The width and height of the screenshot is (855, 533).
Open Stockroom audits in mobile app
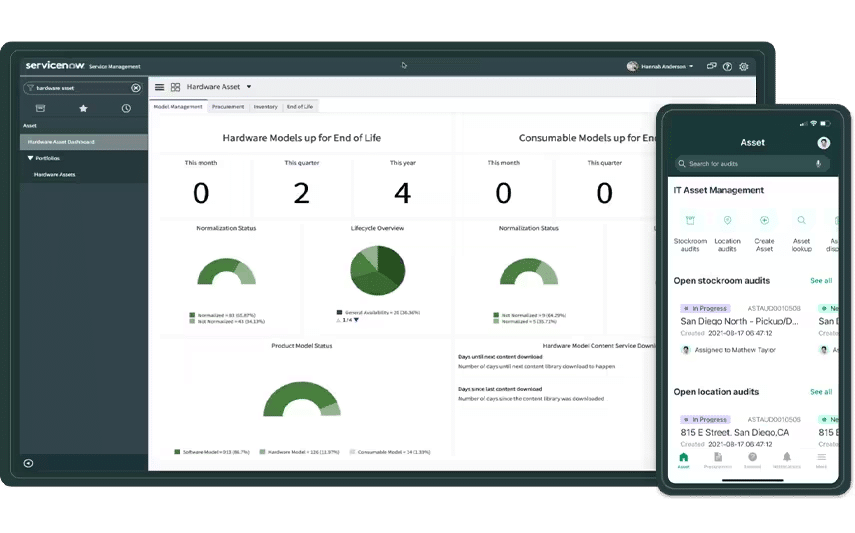tap(690, 232)
